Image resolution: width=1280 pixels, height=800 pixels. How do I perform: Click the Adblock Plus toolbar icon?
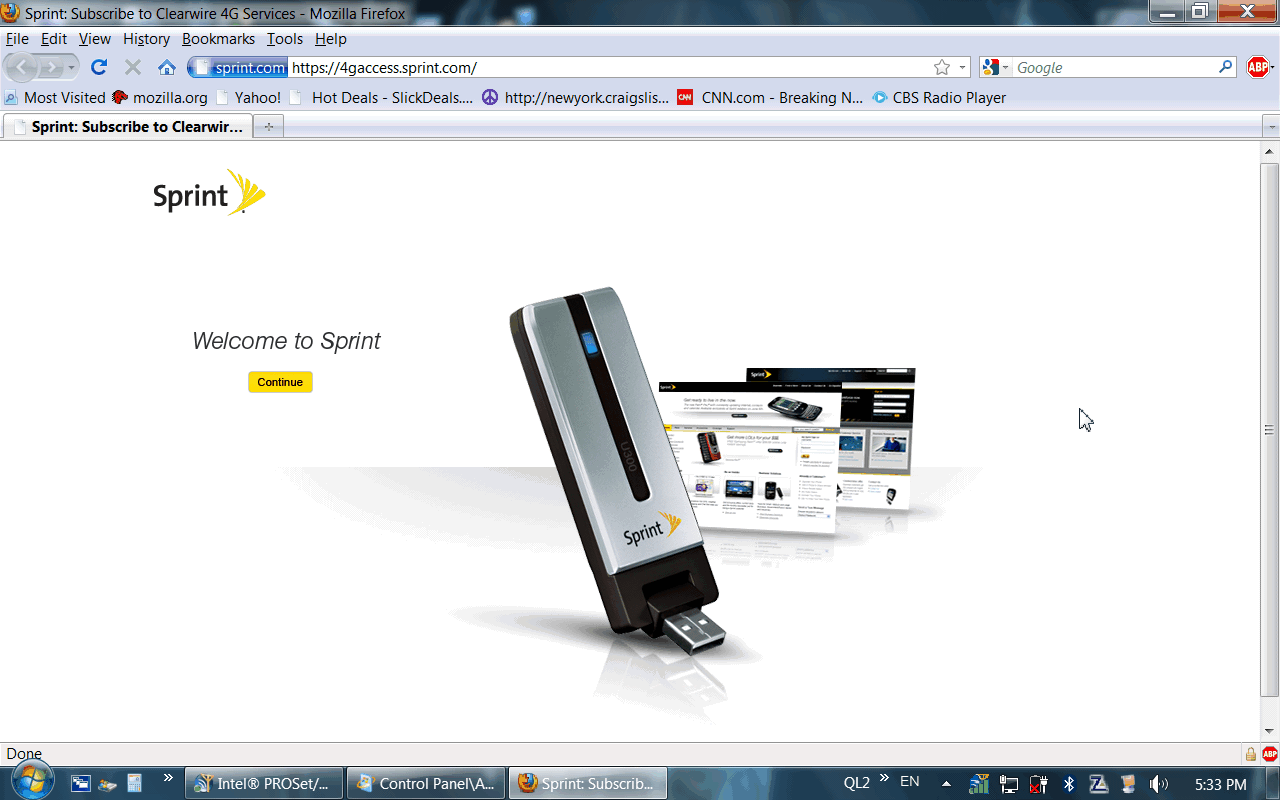[1258, 67]
